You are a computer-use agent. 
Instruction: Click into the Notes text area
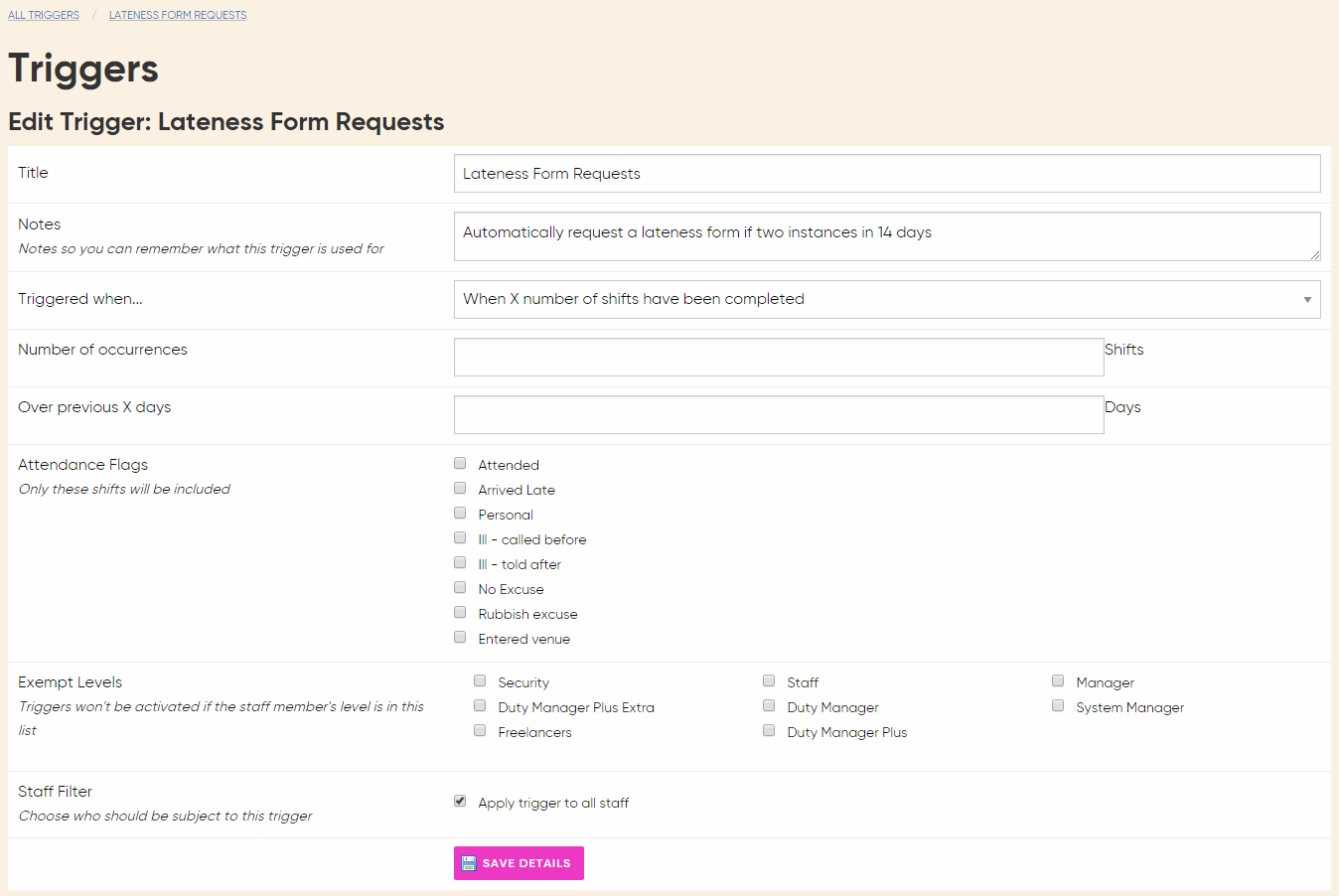click(886, 236)
